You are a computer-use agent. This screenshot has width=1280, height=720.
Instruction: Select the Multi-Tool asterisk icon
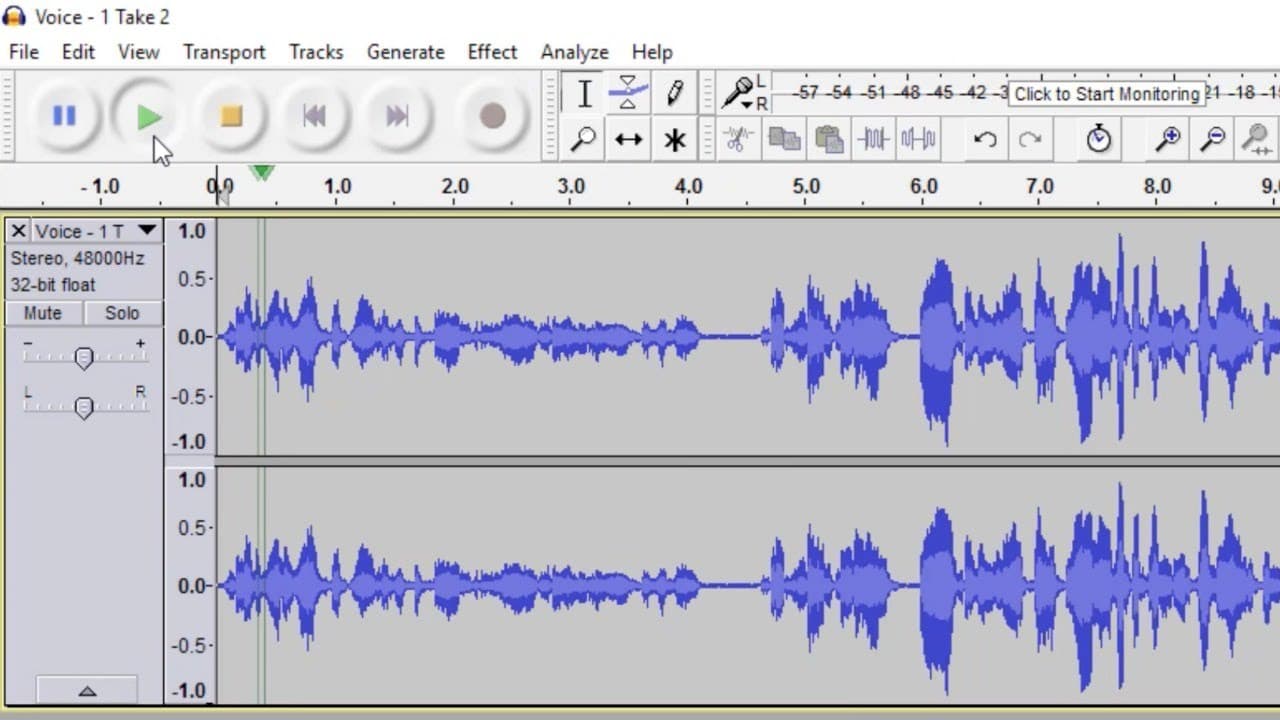click(x=674, y=139)
